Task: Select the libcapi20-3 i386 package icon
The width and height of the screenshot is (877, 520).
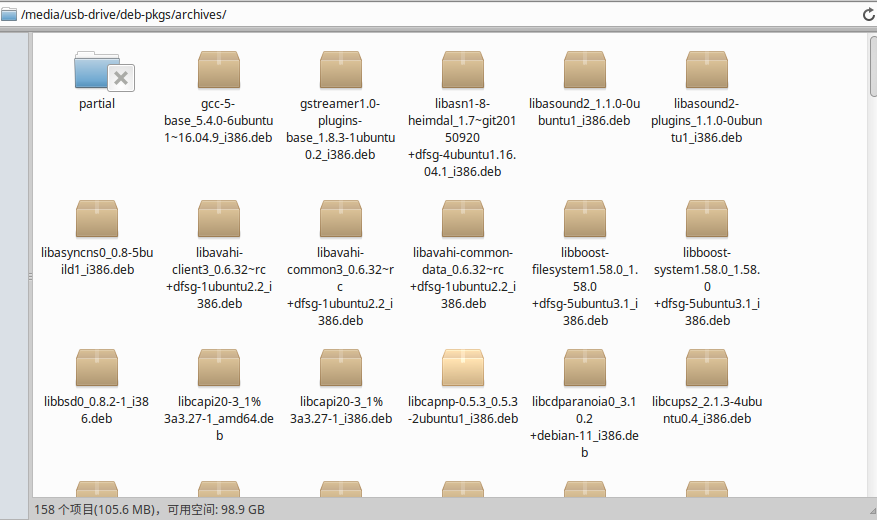Action: [341, 368]
